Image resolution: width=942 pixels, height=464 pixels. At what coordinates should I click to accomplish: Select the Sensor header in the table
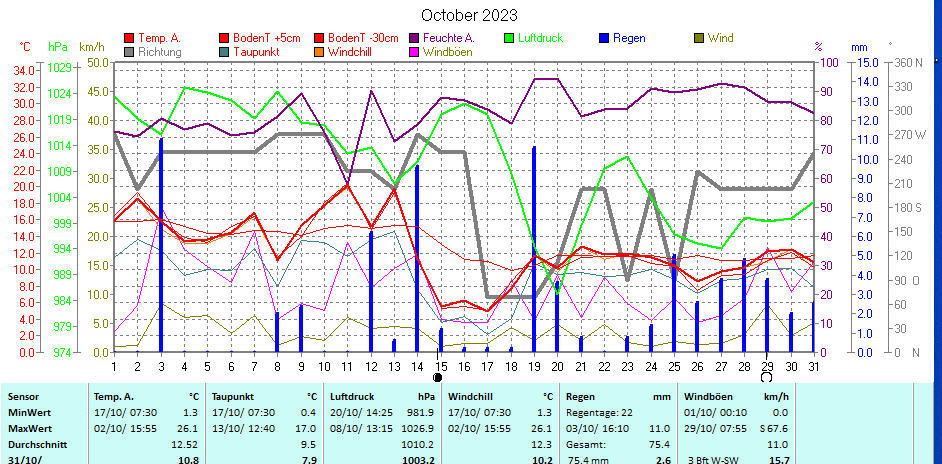[x=23, y=397]
